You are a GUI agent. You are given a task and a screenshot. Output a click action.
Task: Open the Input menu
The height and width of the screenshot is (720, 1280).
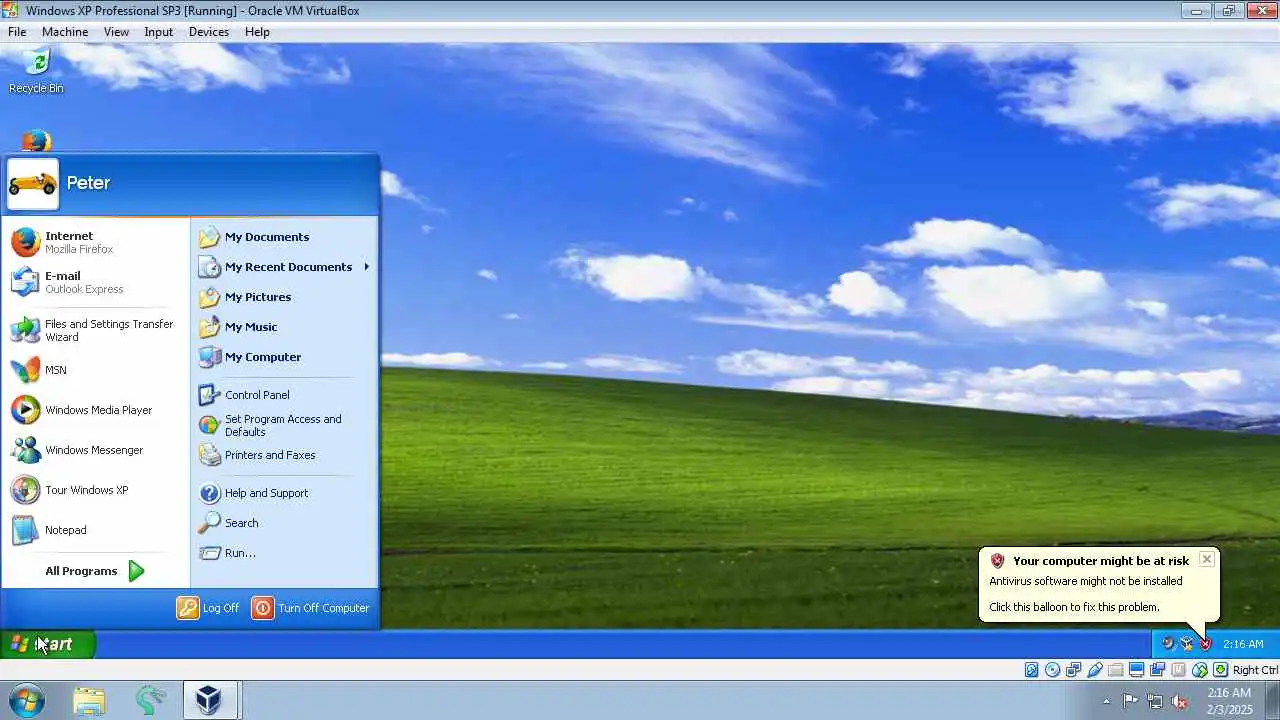point(159,32)
